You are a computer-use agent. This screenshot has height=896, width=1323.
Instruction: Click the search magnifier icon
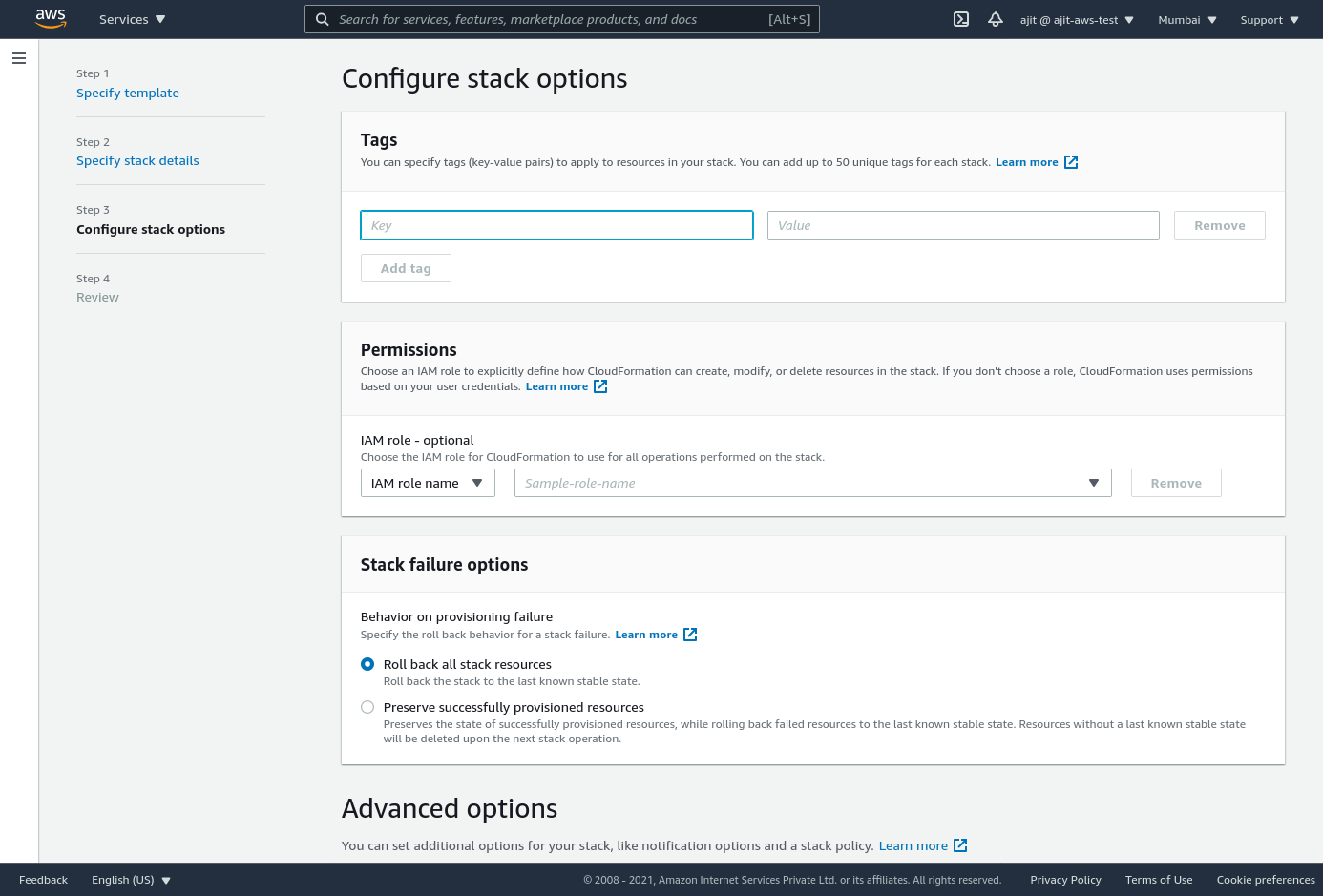323,19
